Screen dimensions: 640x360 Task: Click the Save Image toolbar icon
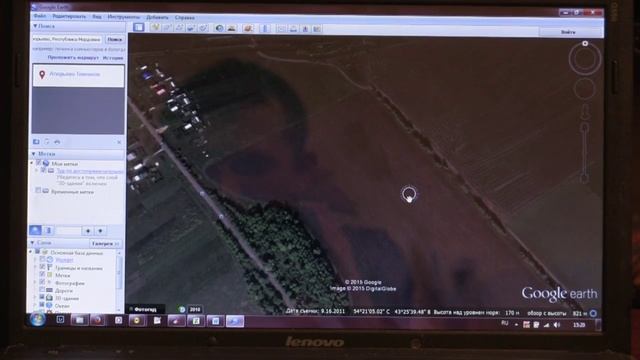coord(305,28)
